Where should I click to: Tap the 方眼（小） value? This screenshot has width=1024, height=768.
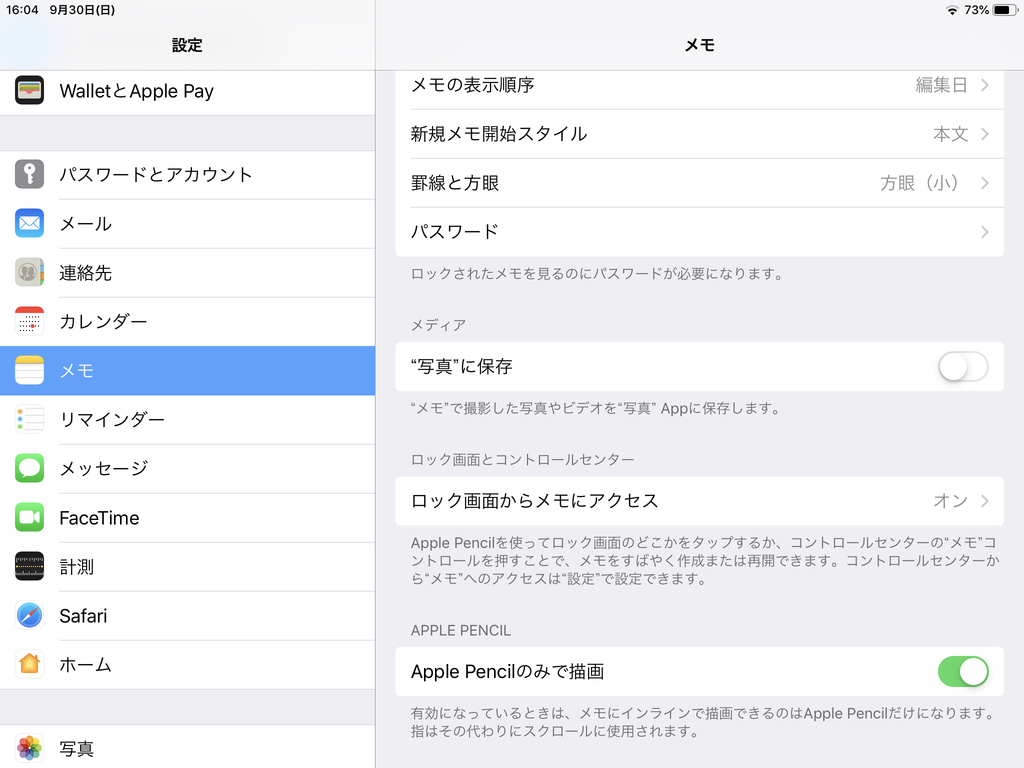point(921,183)
